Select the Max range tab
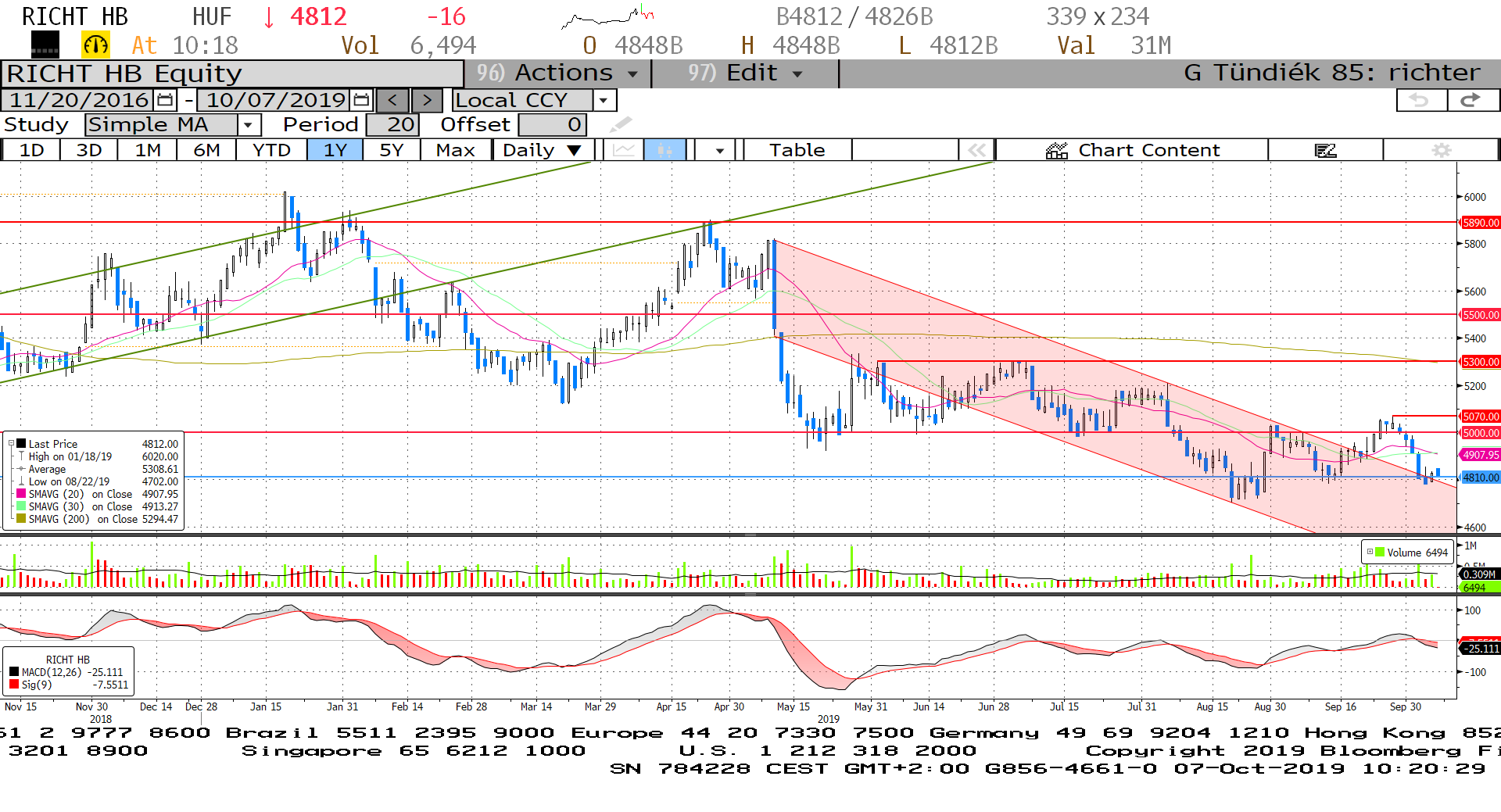This screenshot has width=1501, height=812. click(x=455, y=149)
